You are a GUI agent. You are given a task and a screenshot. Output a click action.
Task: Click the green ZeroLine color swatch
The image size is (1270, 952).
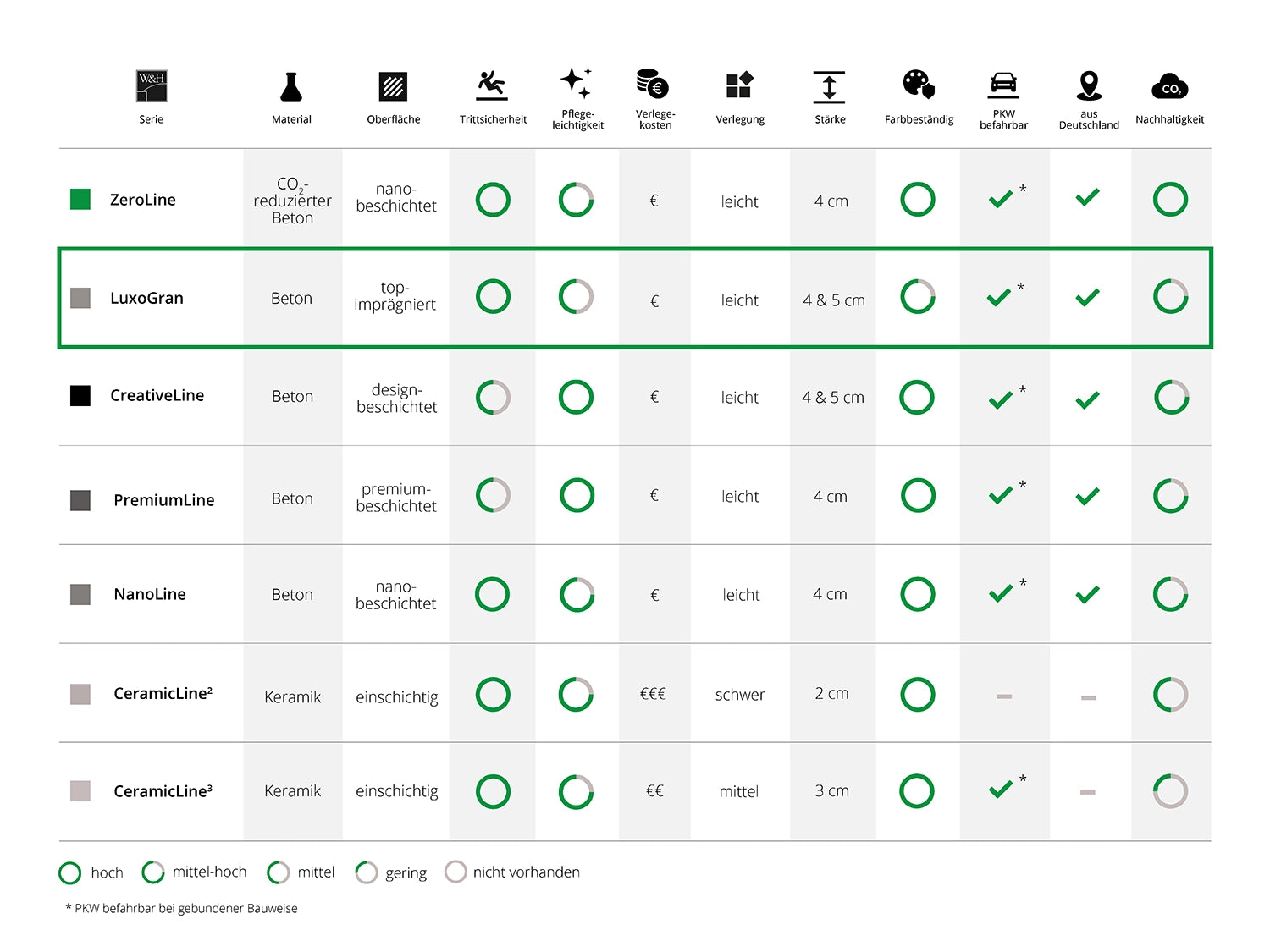coord(80,200)
